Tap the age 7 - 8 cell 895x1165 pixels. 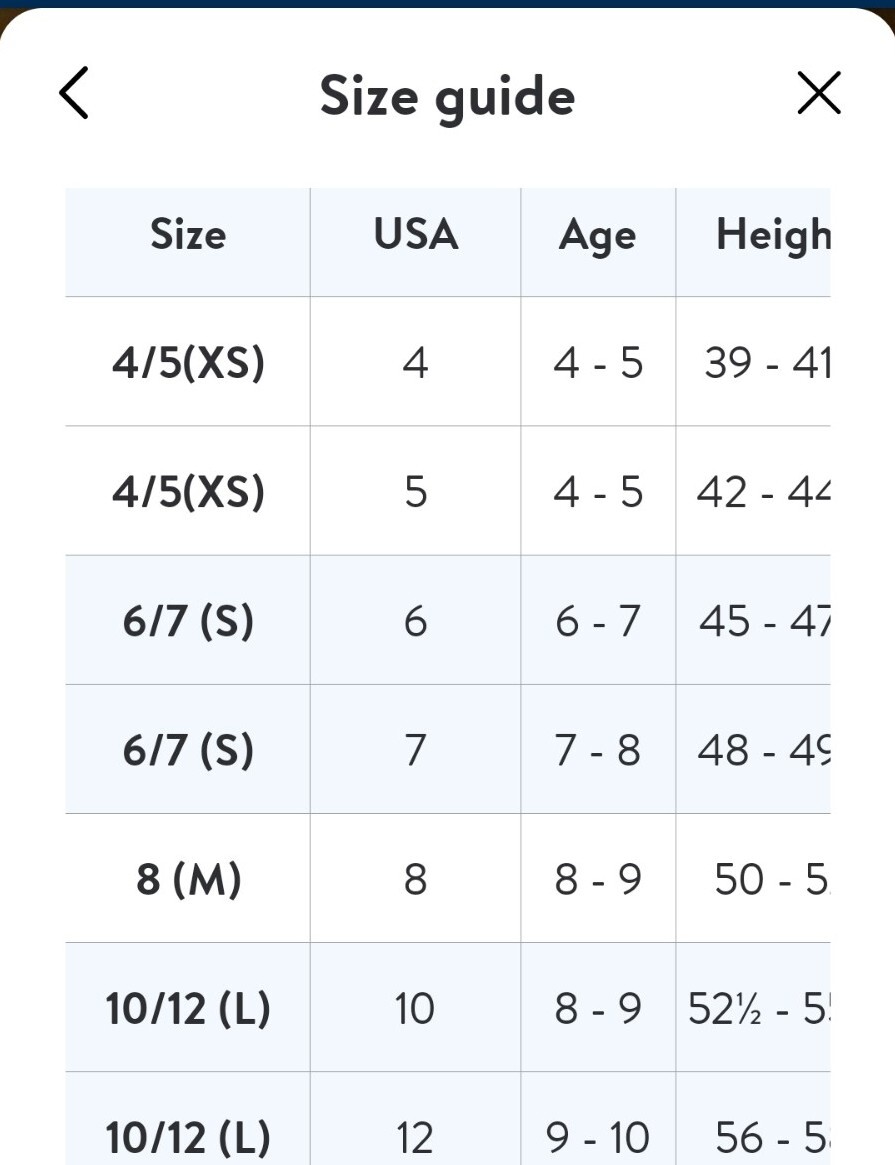[x=598, y=750]
